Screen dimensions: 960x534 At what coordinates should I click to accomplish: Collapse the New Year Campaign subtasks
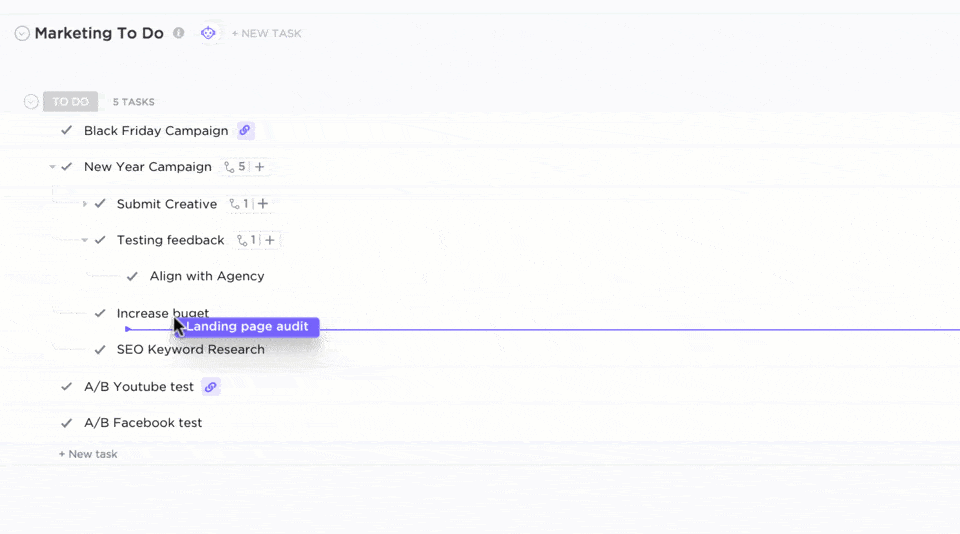tap(52, 167)
